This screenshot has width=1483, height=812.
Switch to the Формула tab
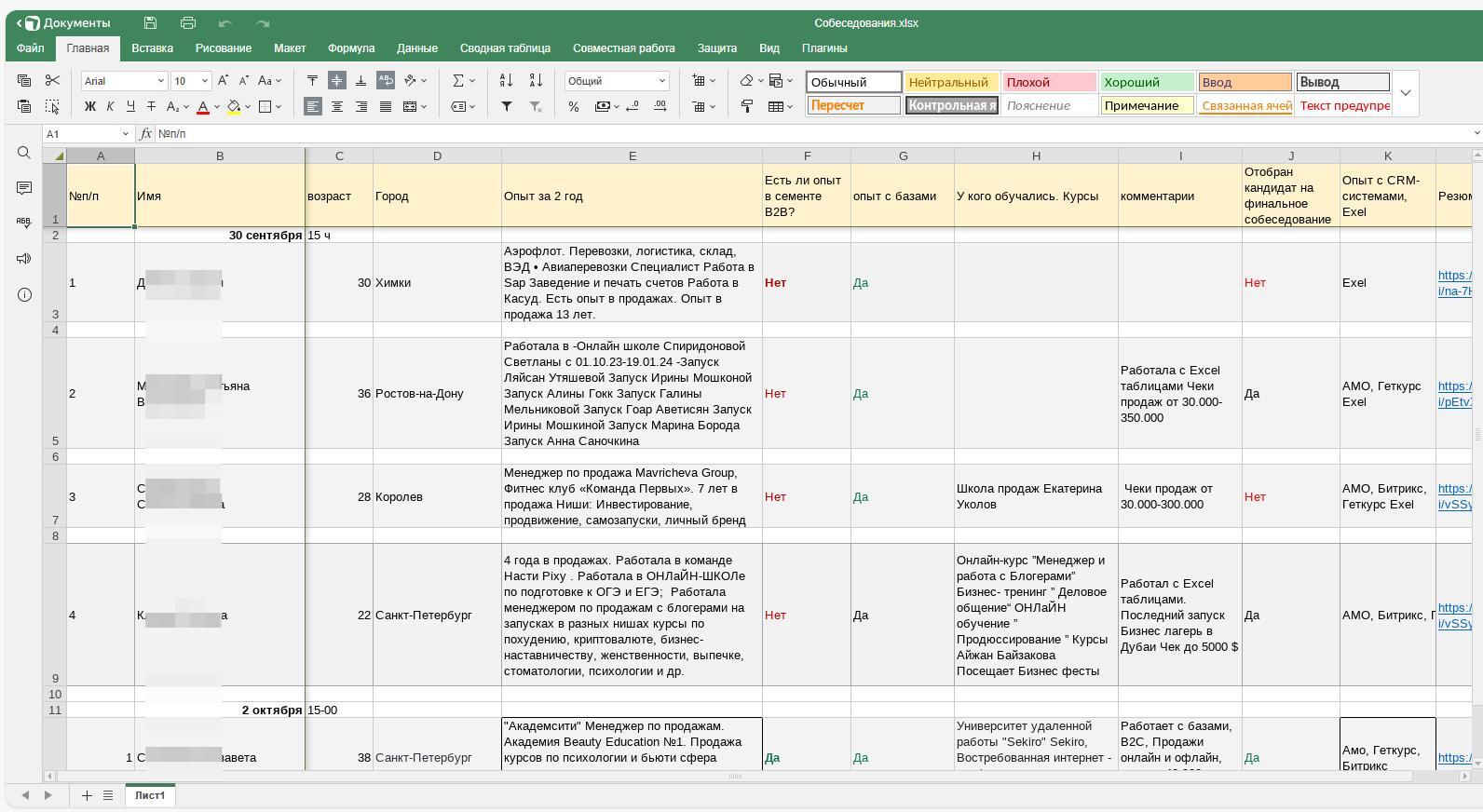[351, 48]
